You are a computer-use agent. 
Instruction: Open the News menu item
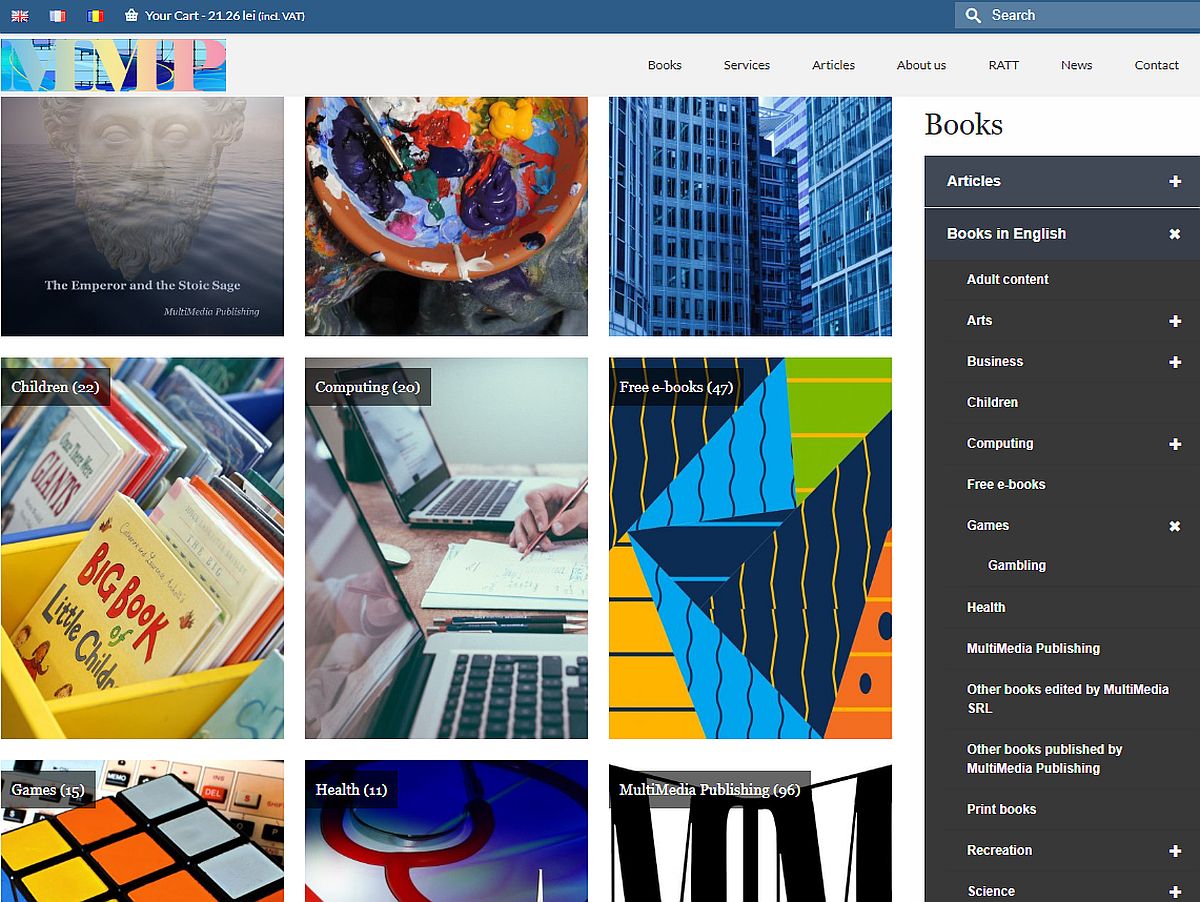coord(1076,65)
